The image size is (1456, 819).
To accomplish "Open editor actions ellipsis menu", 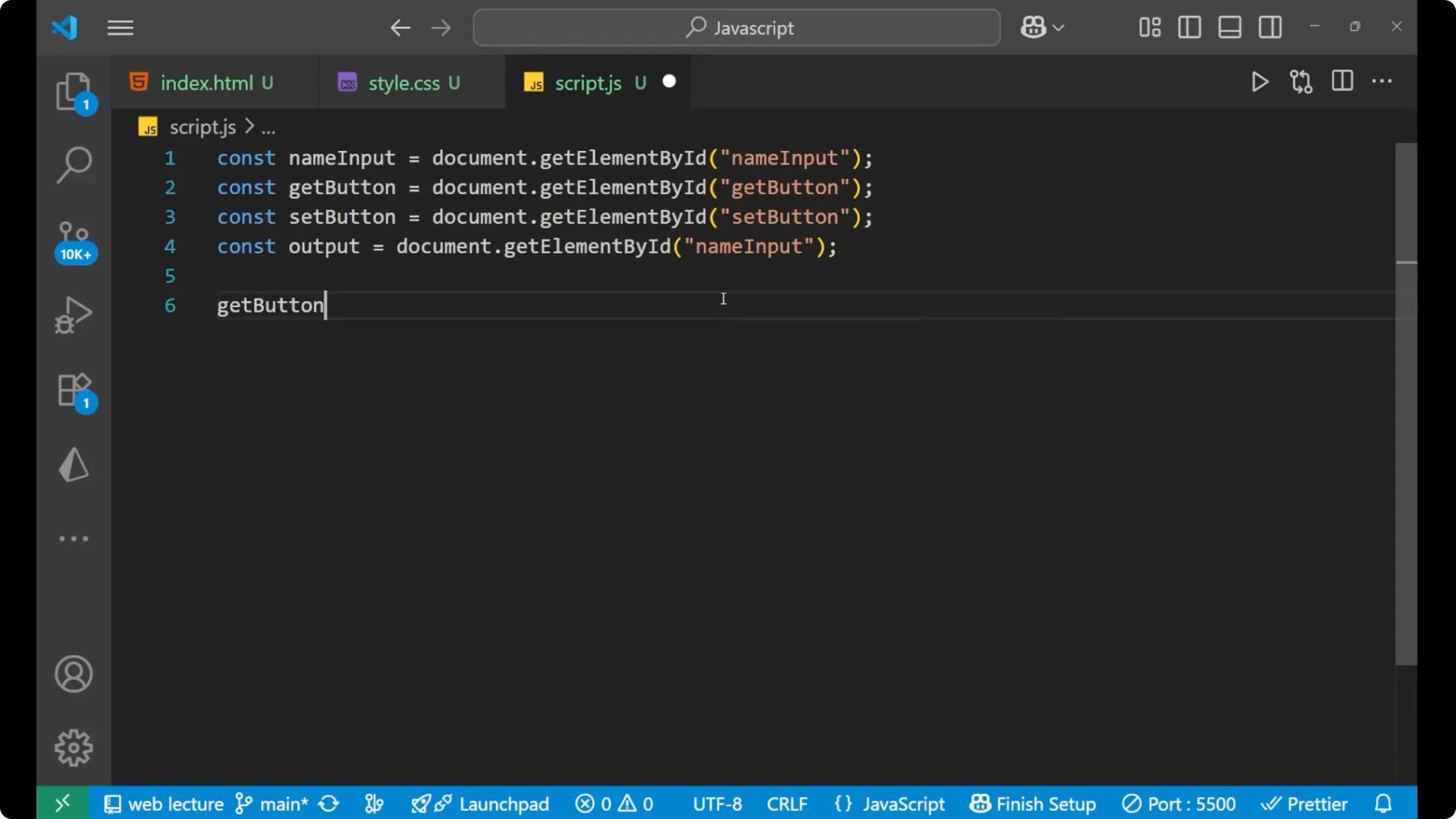I will tap(1383, 81).
